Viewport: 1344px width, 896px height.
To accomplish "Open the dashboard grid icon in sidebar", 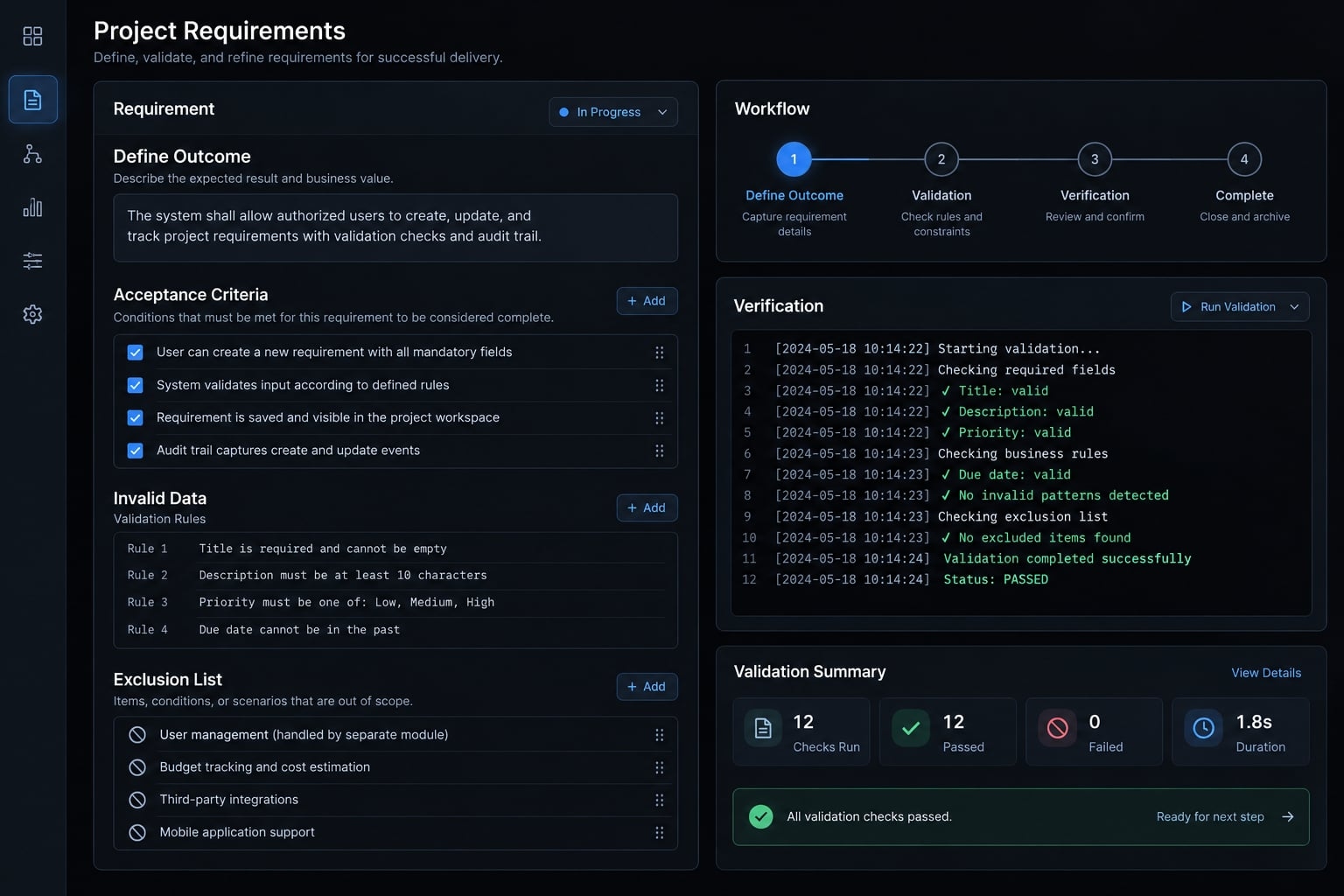I will coord(32,36).
